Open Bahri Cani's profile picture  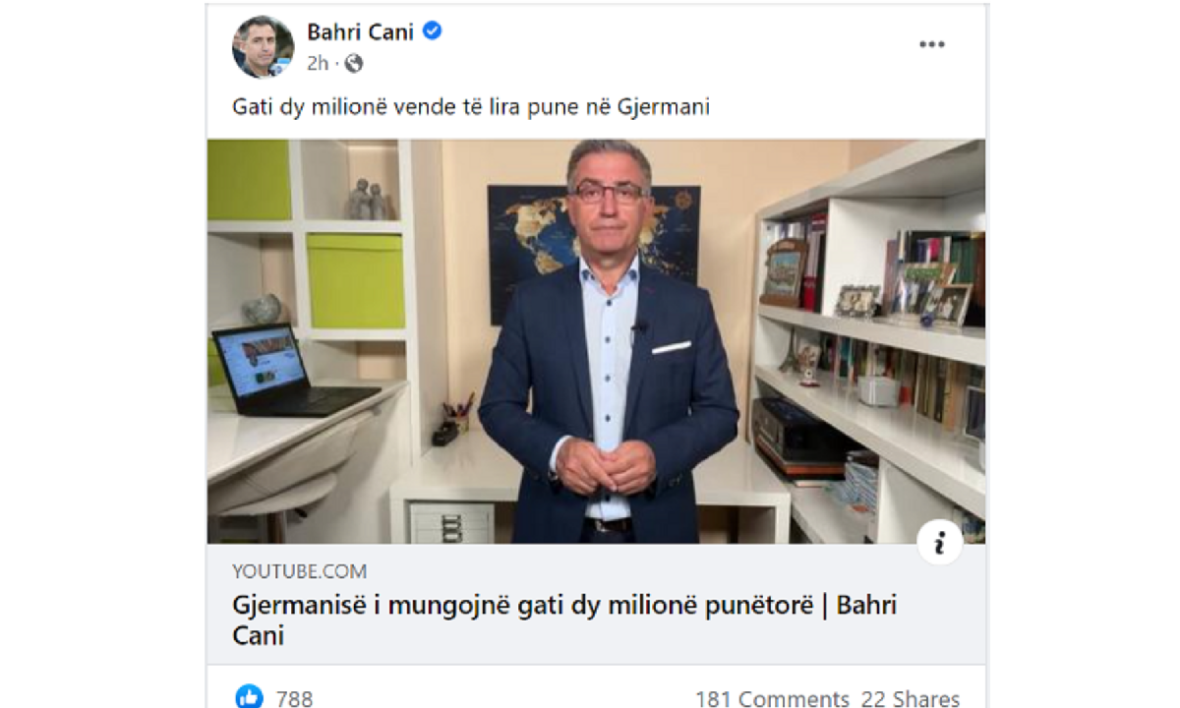pyautogui.click(x=263, y=47)
